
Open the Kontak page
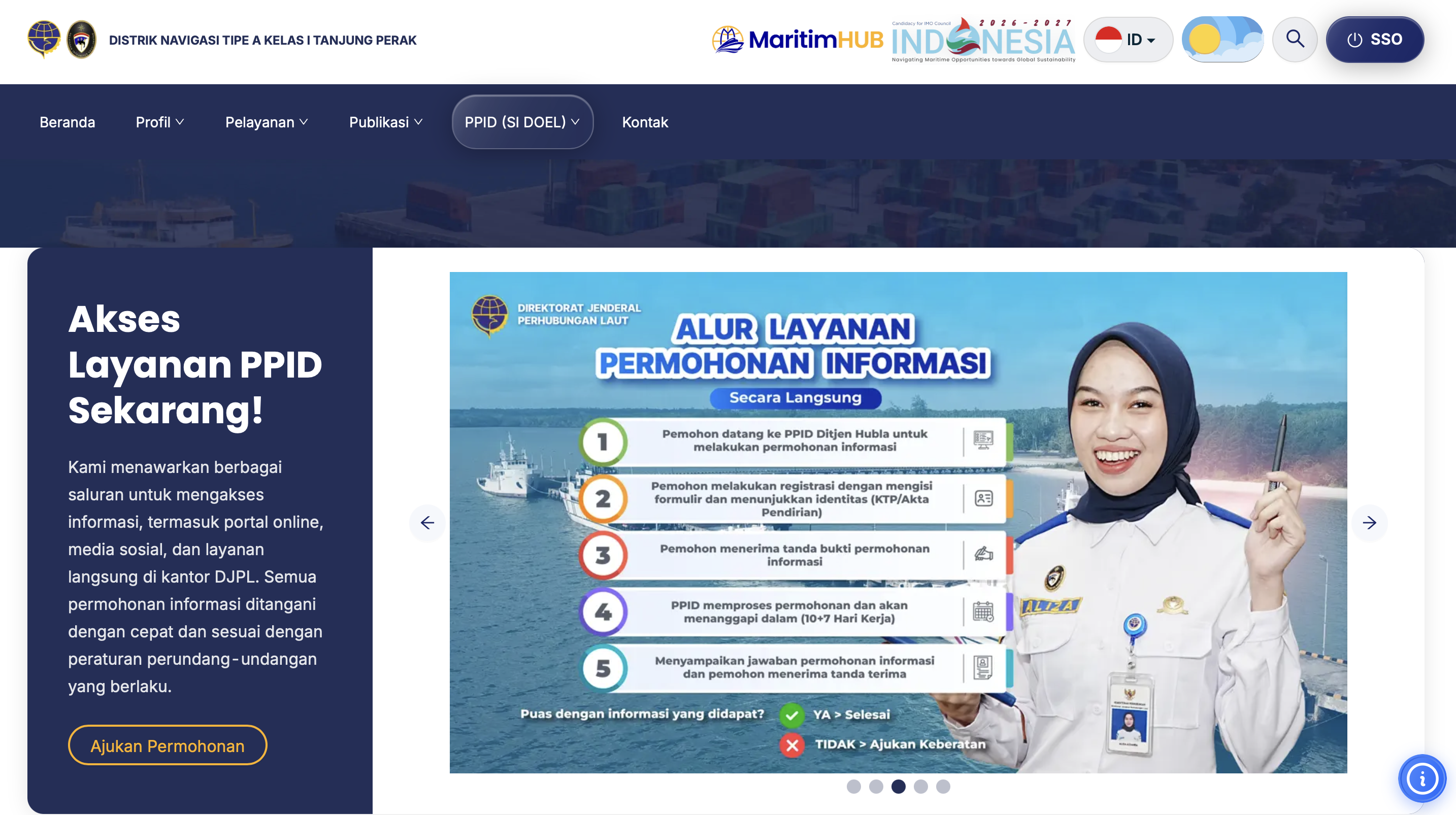click(x=645, y=122)
